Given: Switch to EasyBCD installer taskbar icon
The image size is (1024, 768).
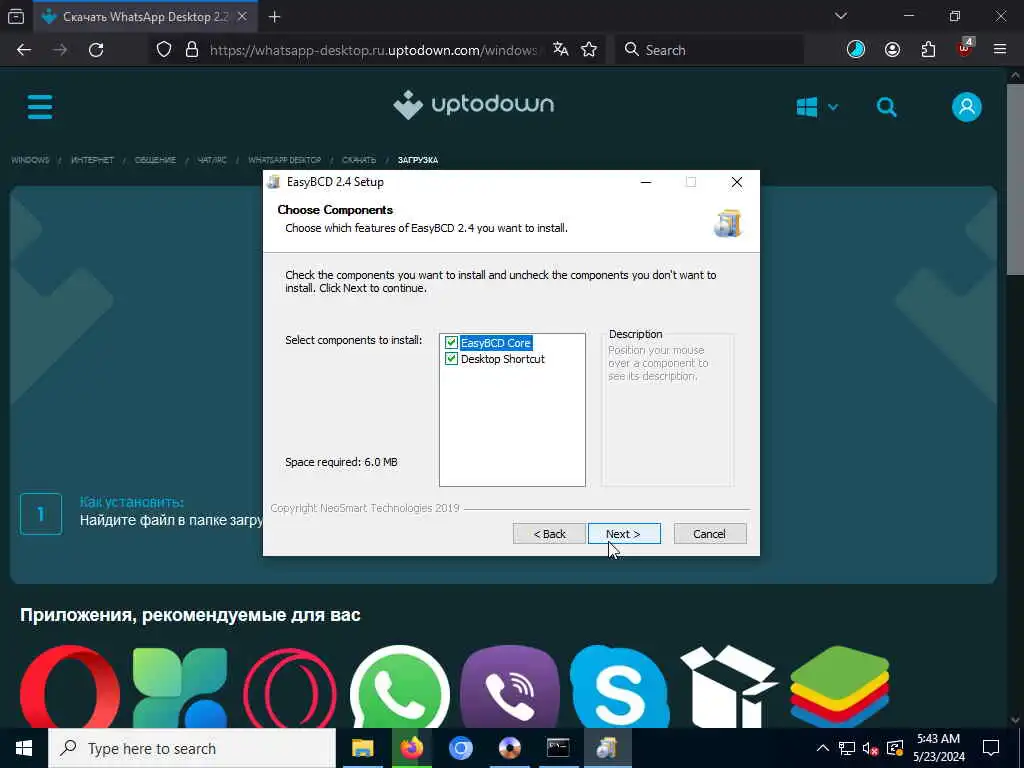Looking at the screenshot, I should pos(607,748).
